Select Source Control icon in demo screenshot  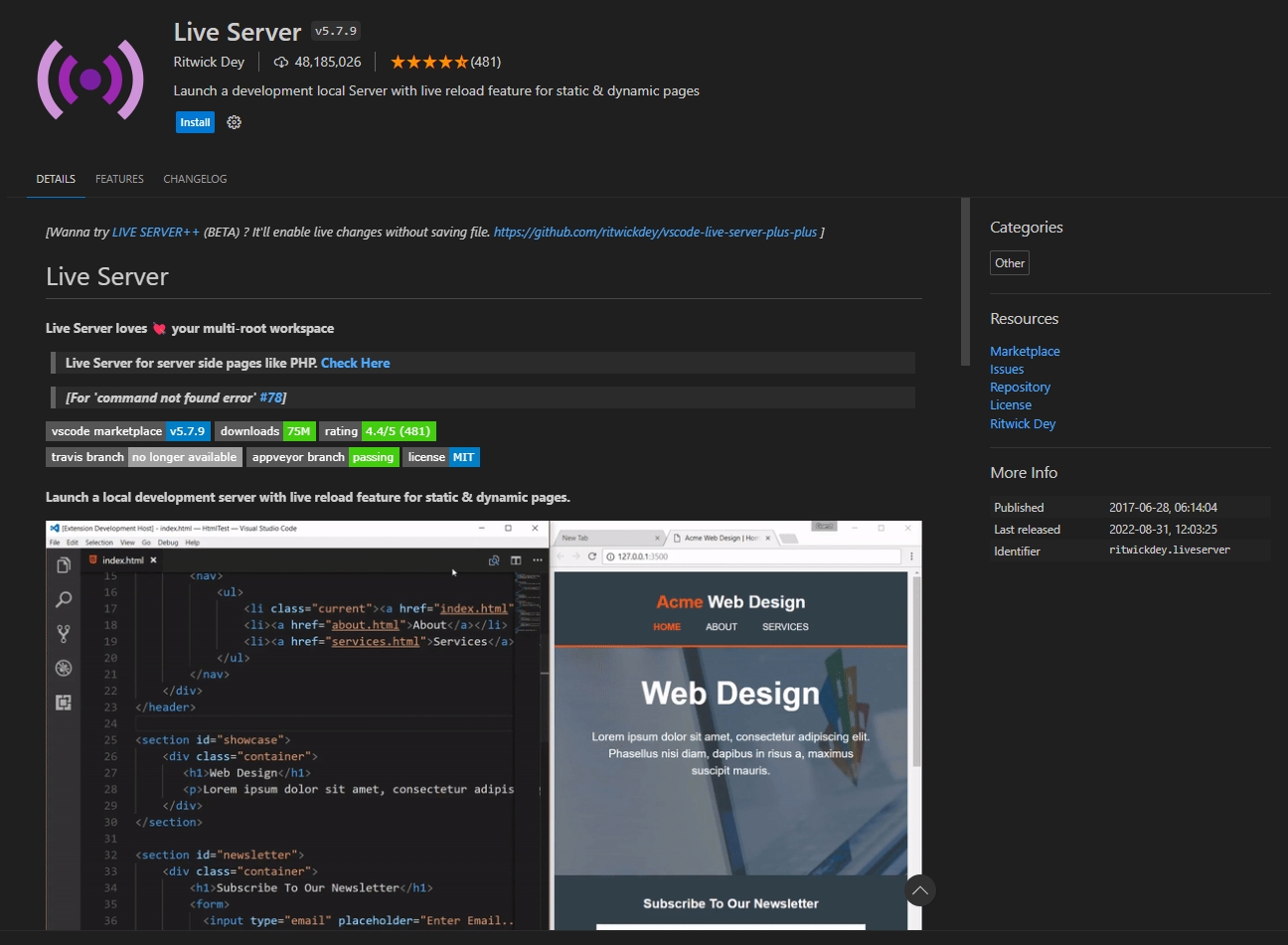pos(64,633)
